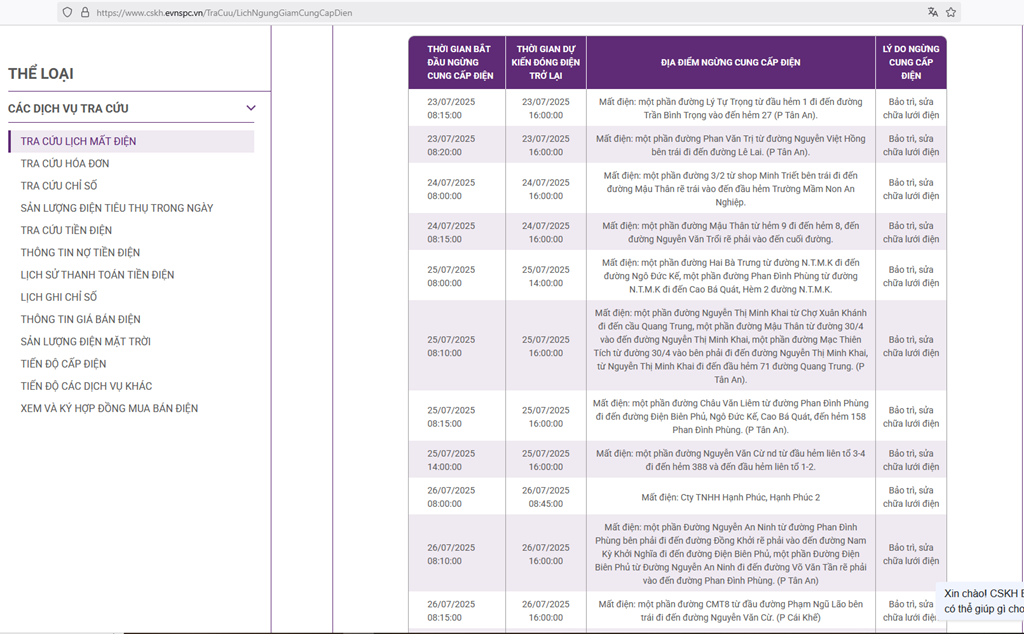Click THỜI GIAN BẮT ĐẦU NGỪNG column header
Screen dimensions: 1024x634
[x=457, y=62]
